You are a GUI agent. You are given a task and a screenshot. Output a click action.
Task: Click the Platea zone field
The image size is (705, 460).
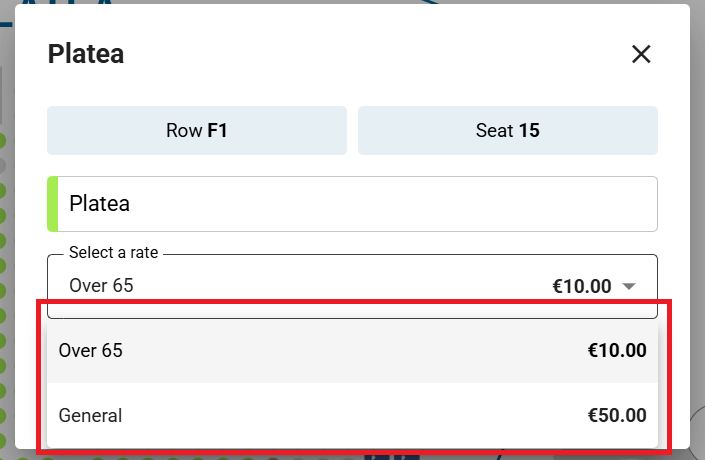point(352,204)
